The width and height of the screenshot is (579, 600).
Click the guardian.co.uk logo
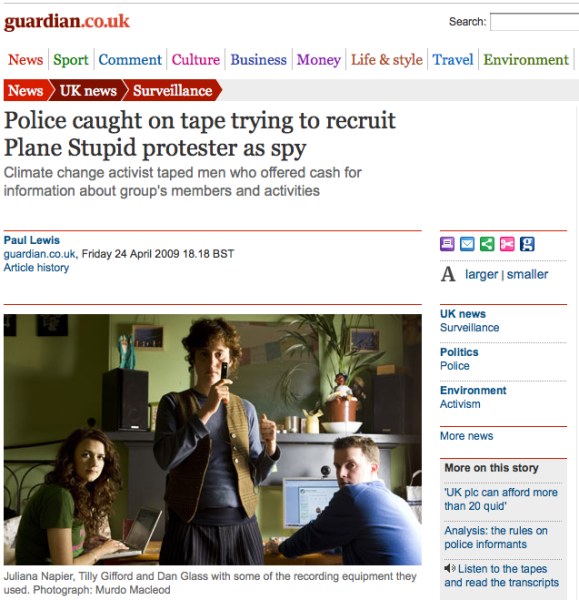tap(67, 22)
